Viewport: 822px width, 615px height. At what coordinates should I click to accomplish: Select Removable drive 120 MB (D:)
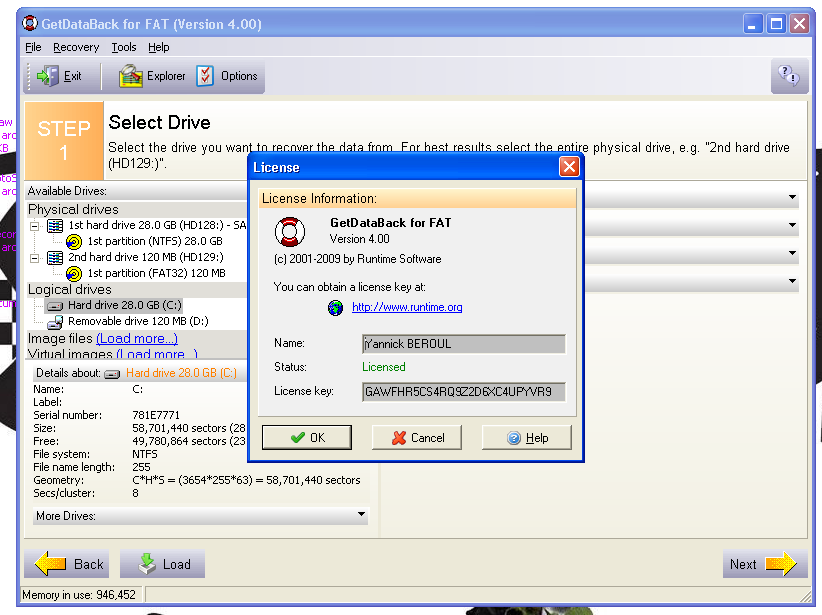pyautogui.click(x=138, y=321)
